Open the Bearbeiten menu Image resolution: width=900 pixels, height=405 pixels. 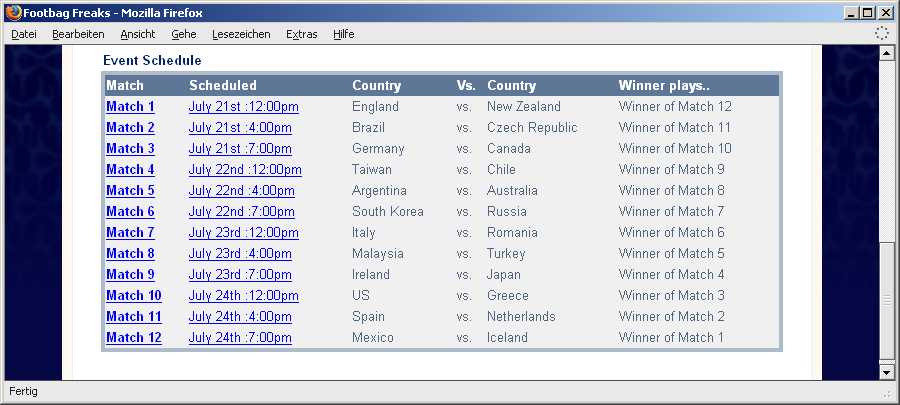[x=78, y=34]
